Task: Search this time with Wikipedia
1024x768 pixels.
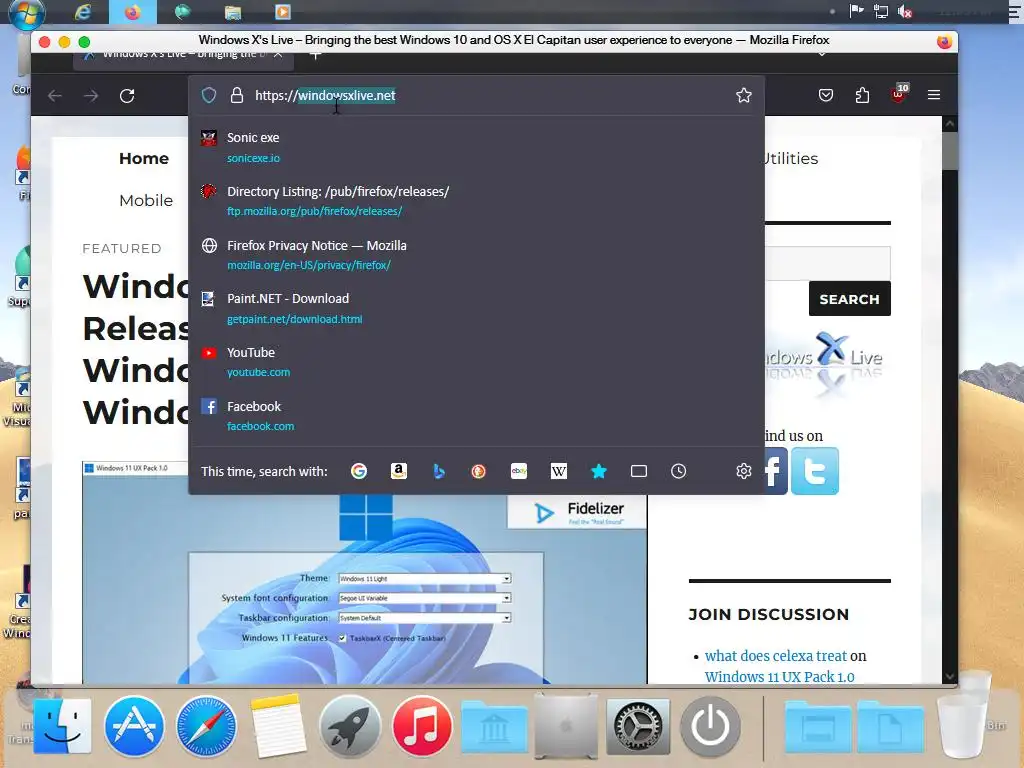Action: coord(559,471)
